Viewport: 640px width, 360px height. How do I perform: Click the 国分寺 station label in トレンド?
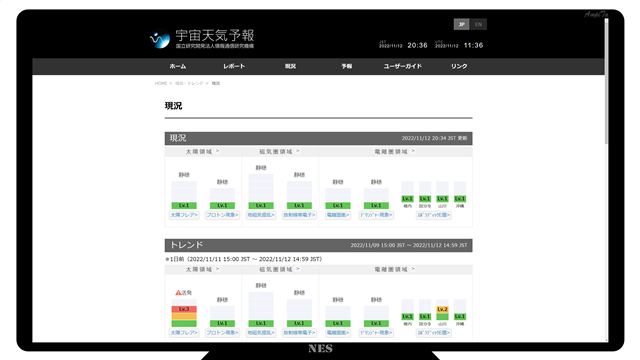425,324
